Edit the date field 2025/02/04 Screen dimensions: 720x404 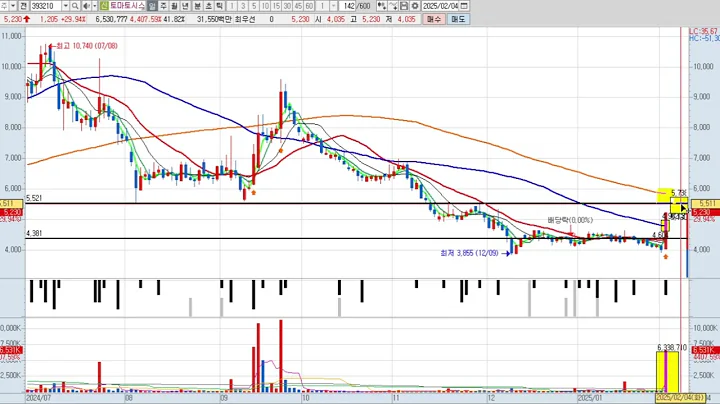coord(440,6)
